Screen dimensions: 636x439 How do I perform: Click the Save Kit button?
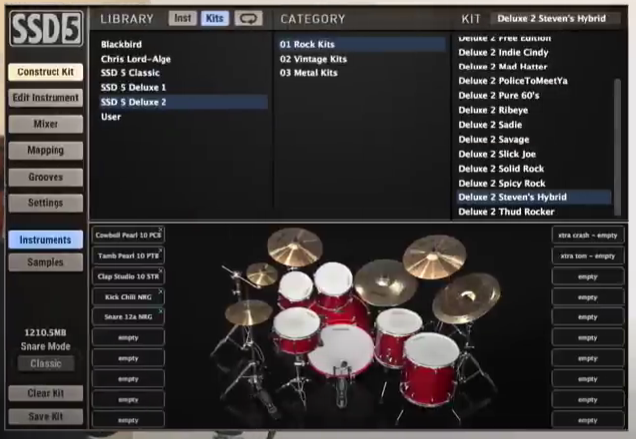coord(45,417)
